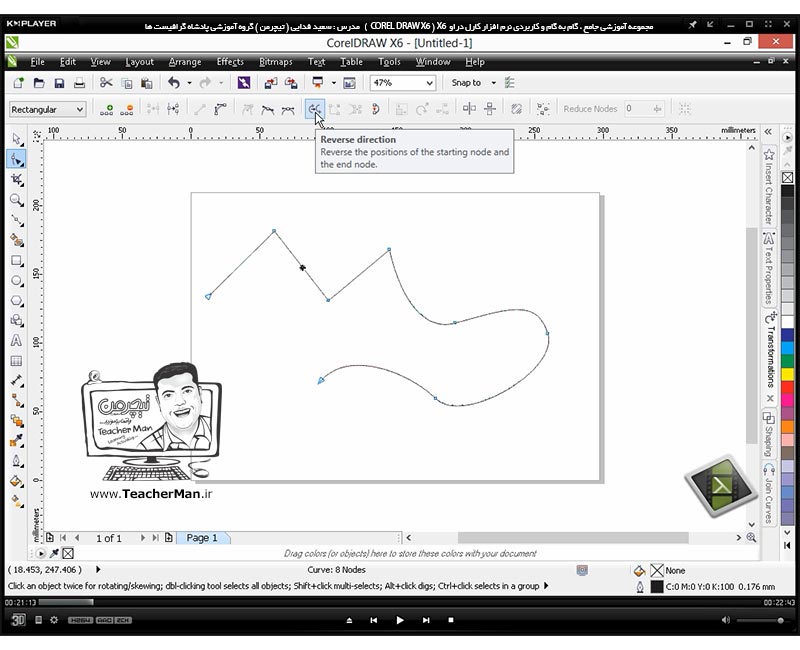800x650 pixels.
Task: Select the Pick tool in the toolbox
Action: point(16,139)
